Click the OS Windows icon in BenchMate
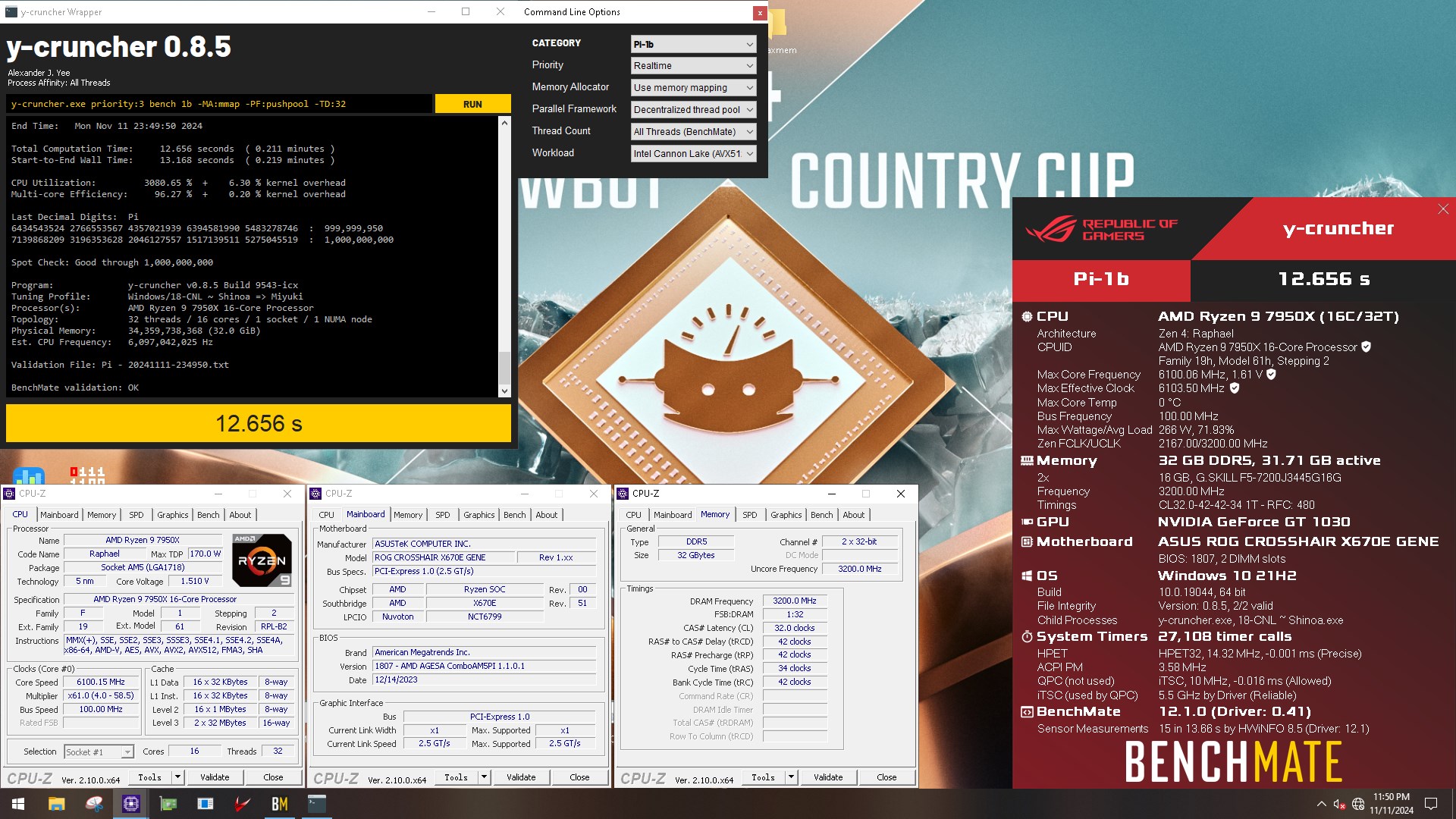1456x819 pixels. (x=1027, y=576)
